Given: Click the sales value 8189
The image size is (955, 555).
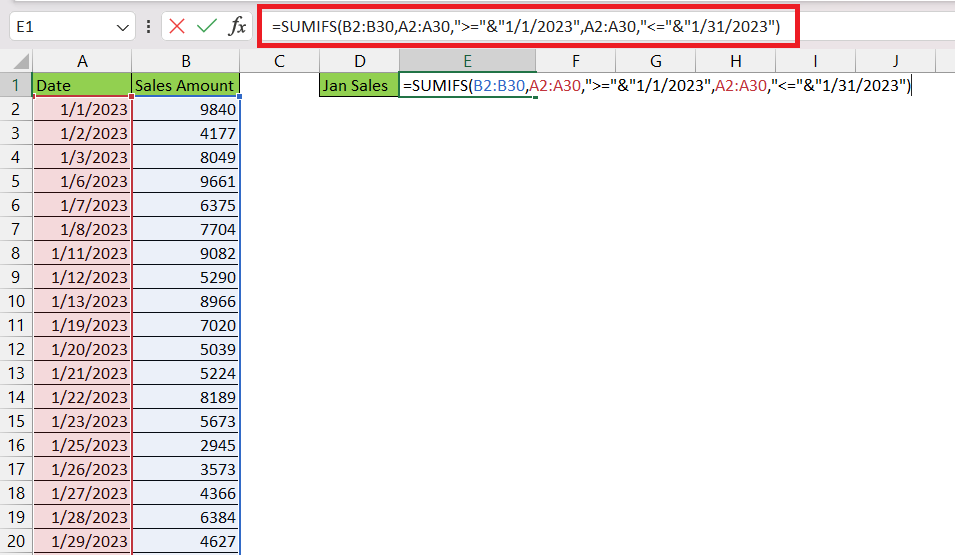Looking at the screenshot, I should pyautogui.click(x=186, y=397).
